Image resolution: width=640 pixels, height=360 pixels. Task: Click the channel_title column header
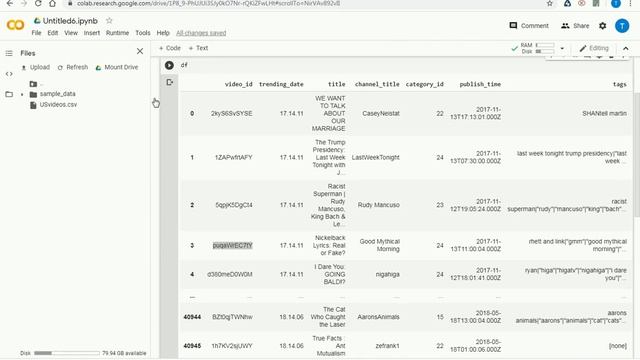pos(377,84)
